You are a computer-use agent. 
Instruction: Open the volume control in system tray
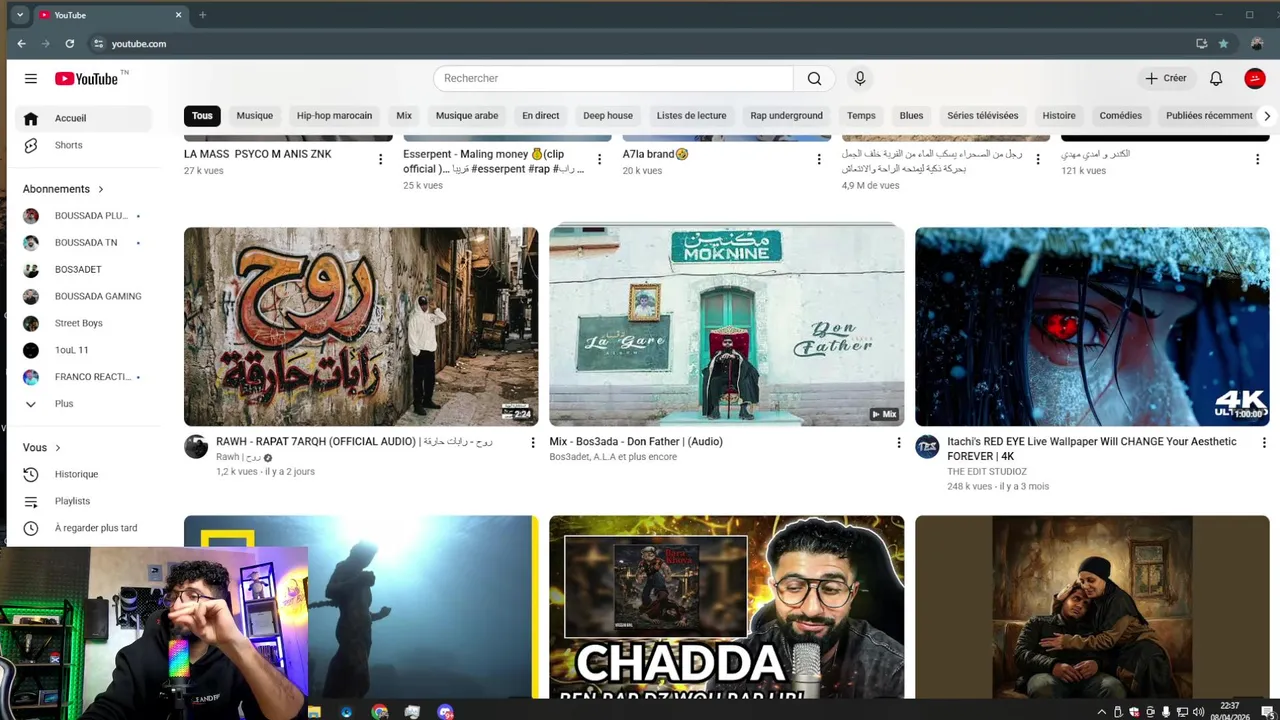coord(1198,712)
